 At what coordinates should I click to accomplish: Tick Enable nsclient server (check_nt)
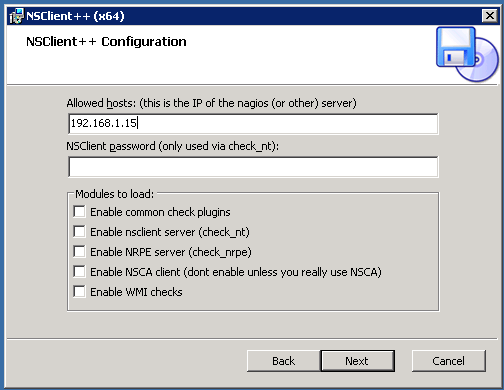click(x=79, y=232)
